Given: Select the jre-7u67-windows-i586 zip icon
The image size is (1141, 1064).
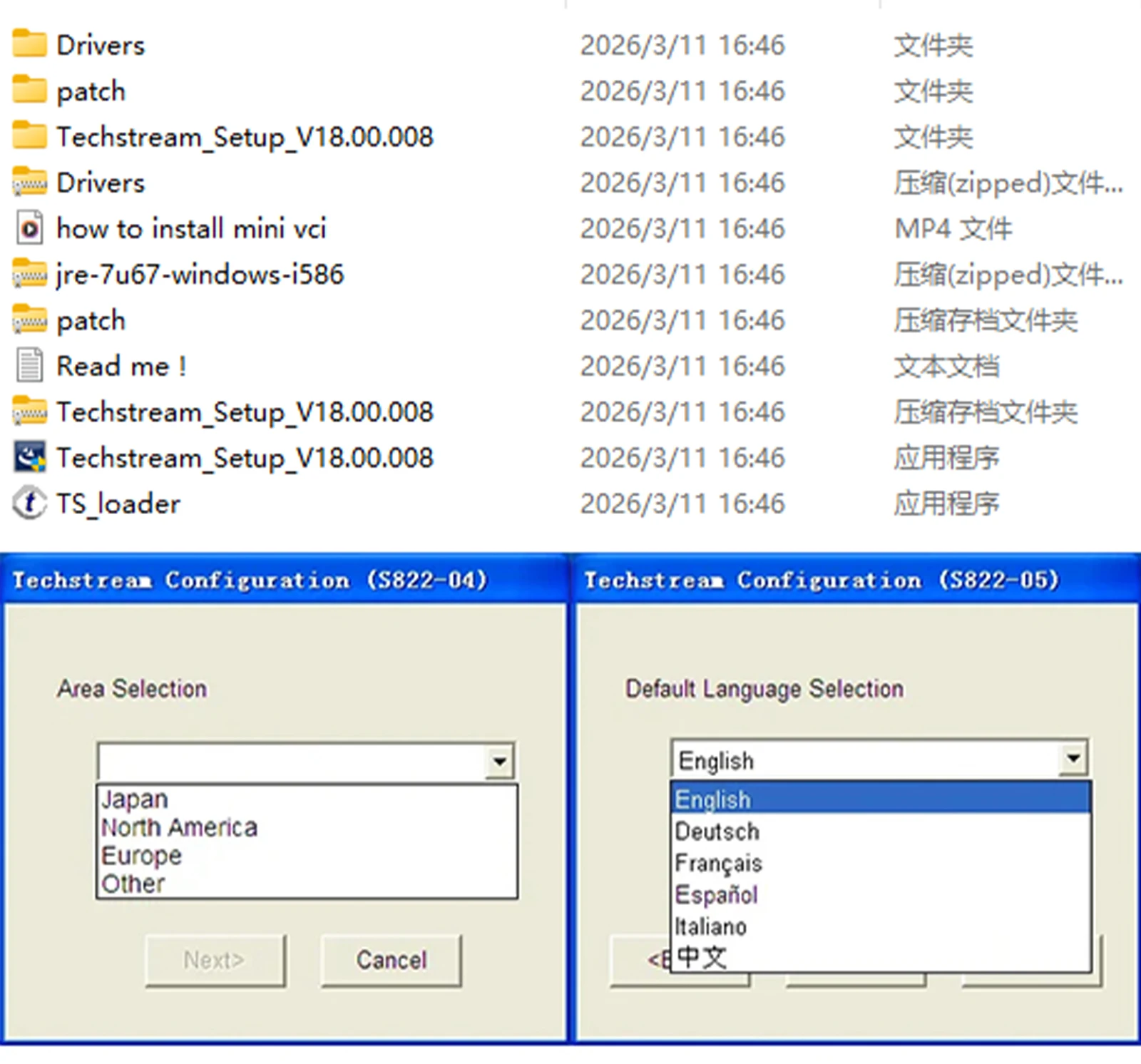Looking at the screenshot, I should coord(29,274).
